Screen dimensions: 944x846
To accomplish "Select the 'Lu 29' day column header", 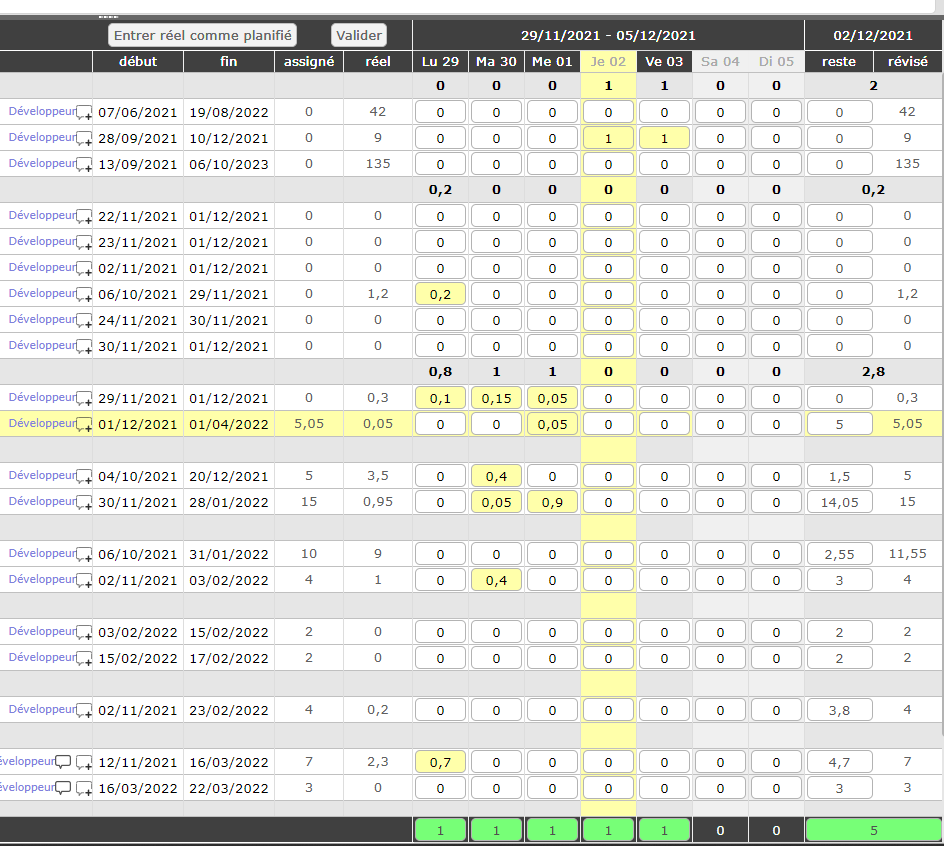I will (x=440, y=61).
